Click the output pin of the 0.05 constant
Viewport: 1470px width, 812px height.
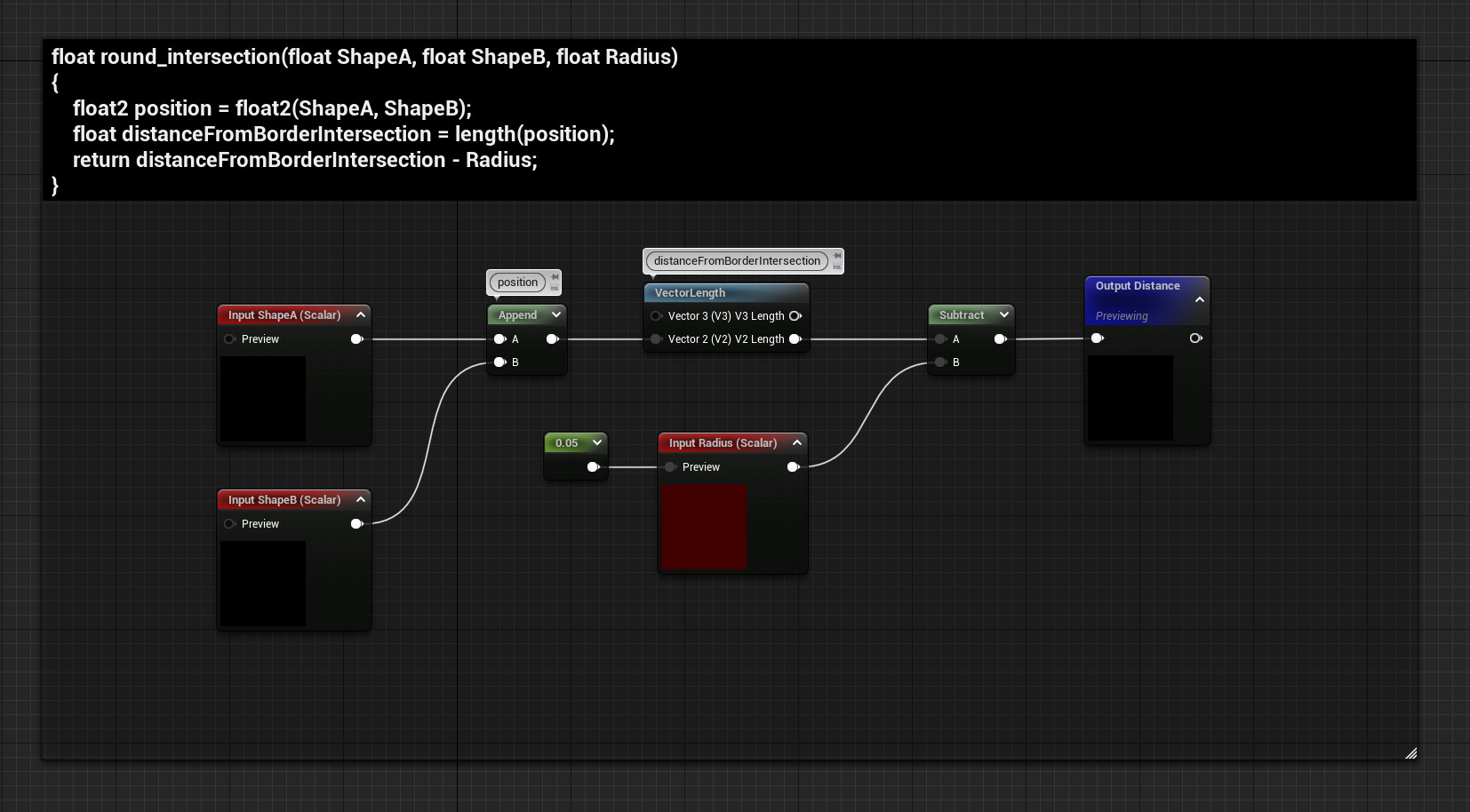pos(594,466)
